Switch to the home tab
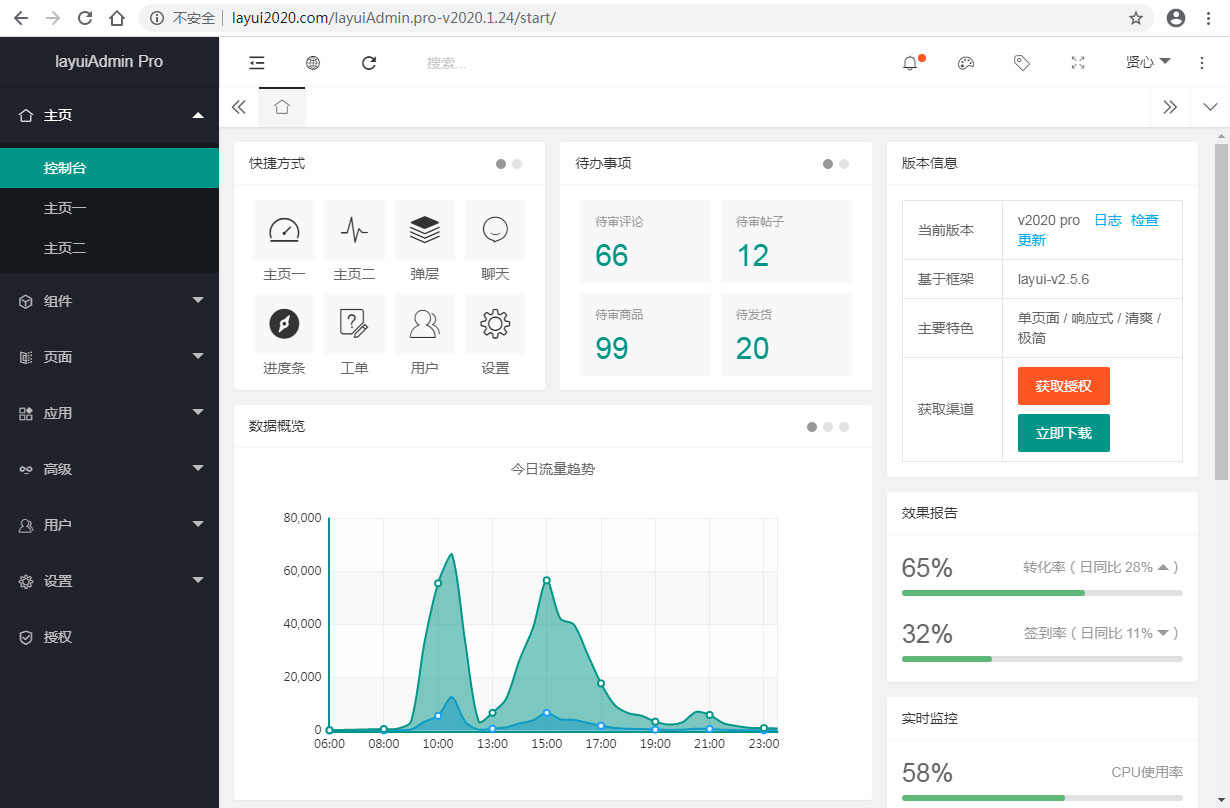1230x808 pixels. pyautogui.click(x=282, y=107)
